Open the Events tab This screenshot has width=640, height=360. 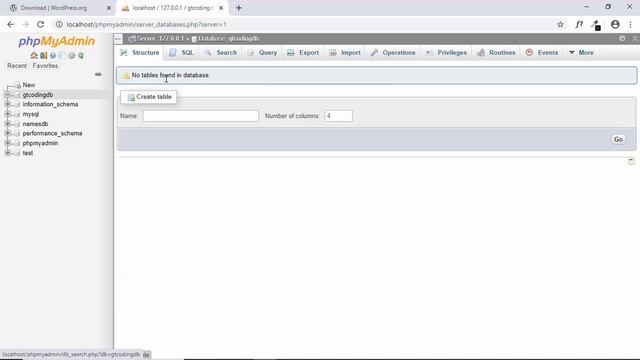tap(542, 53)
